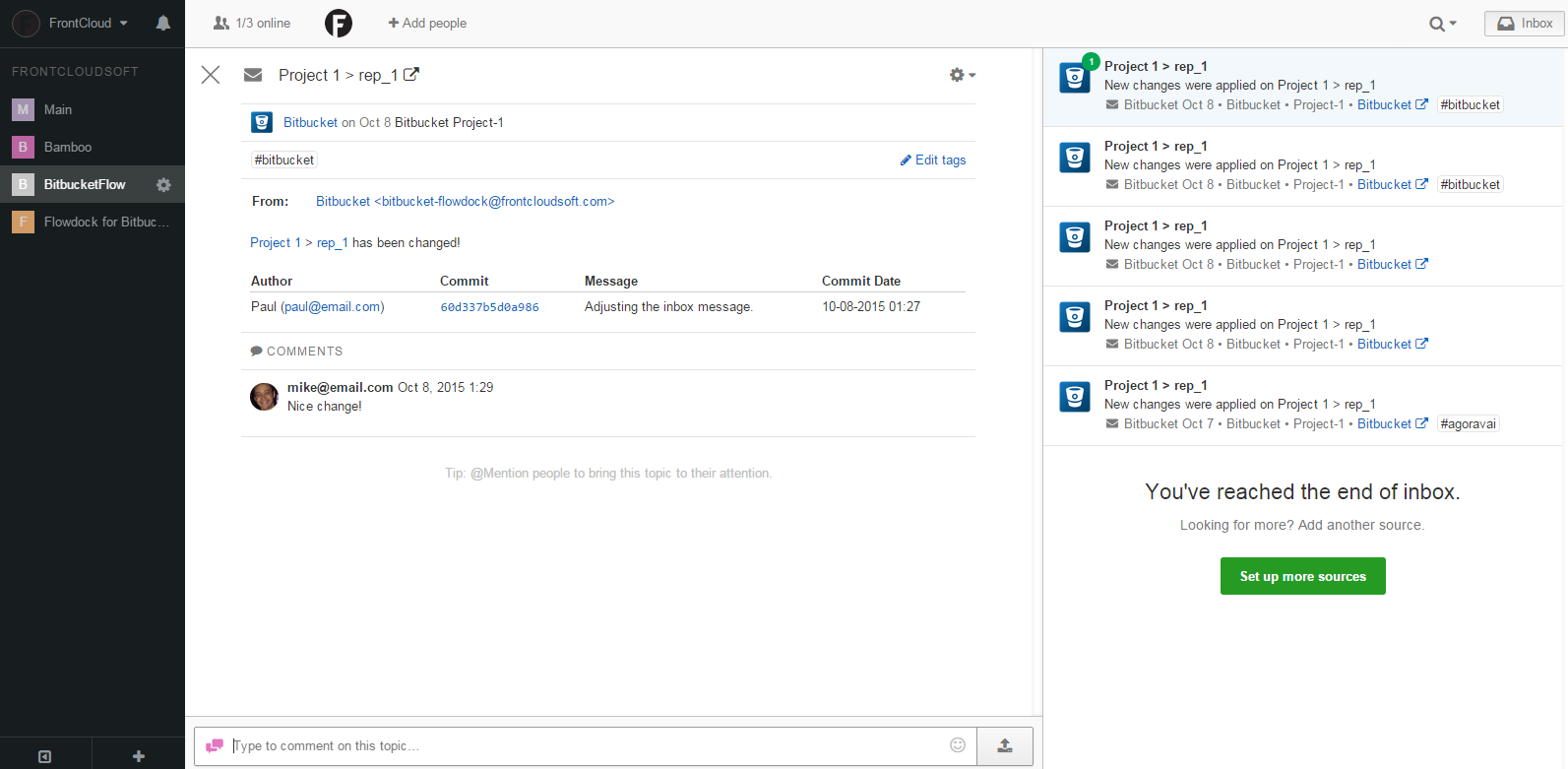Viewport: 1568px width, 769px height.
Task: Open the Flowdock for Bitbucket flow
Action: coord(93,222)
